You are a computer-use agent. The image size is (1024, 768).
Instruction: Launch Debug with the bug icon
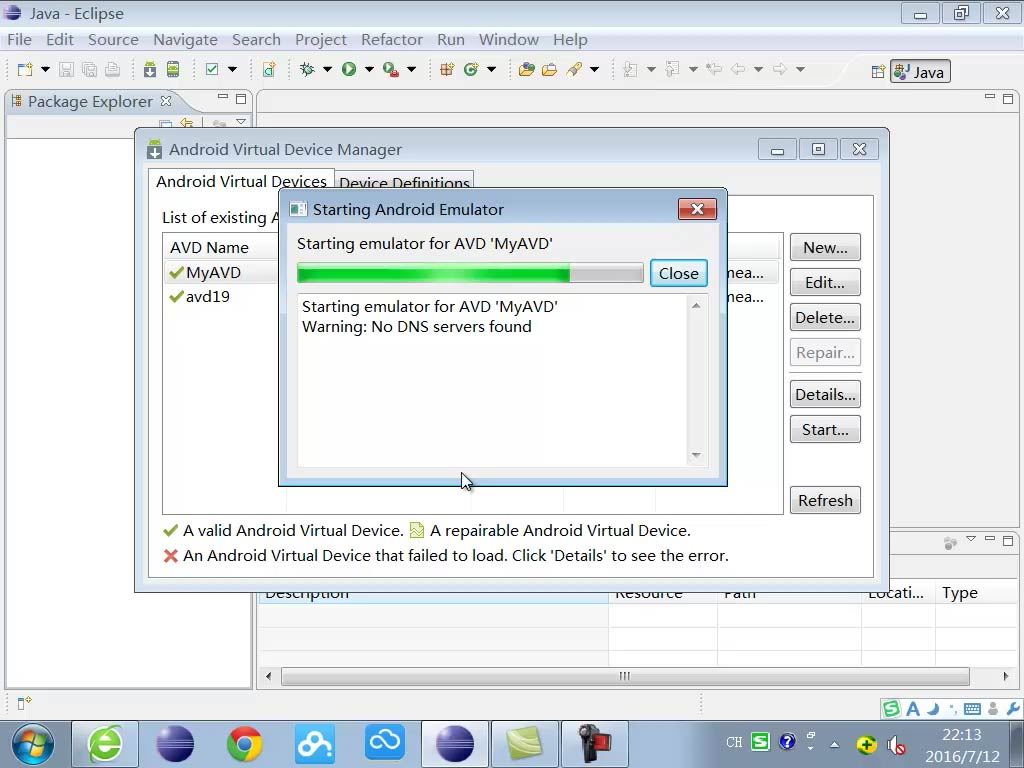pos(307,69)
